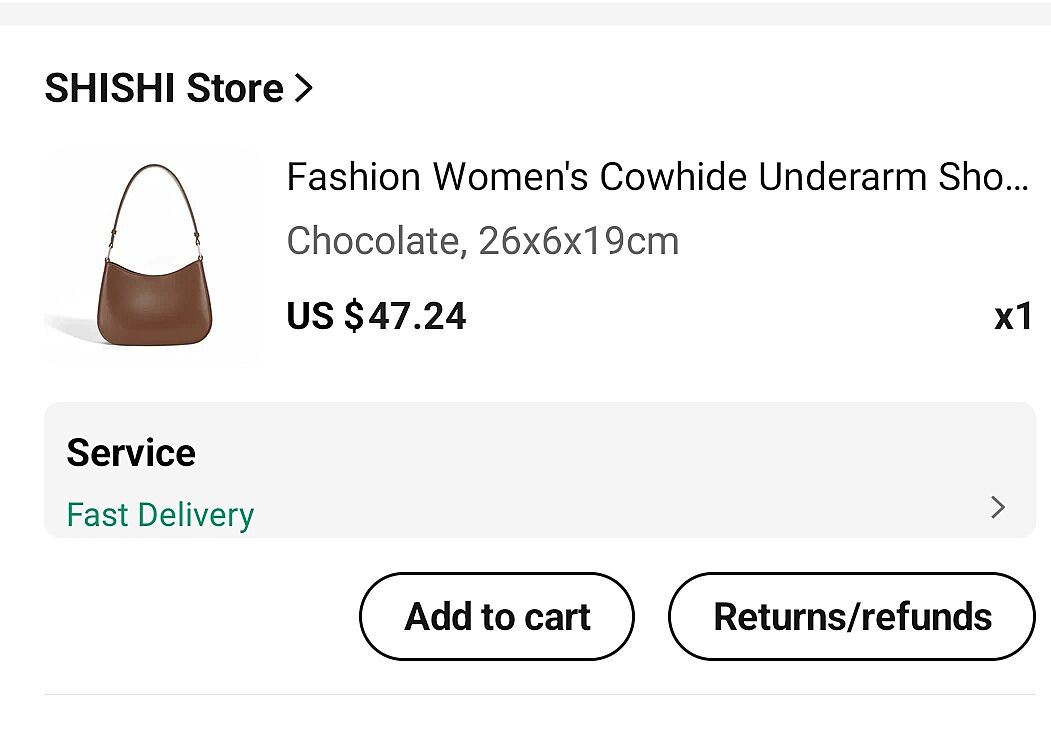Open the brown handbag product thumbnail
This screenshot has height=736, width=1051.
(152, 258)
